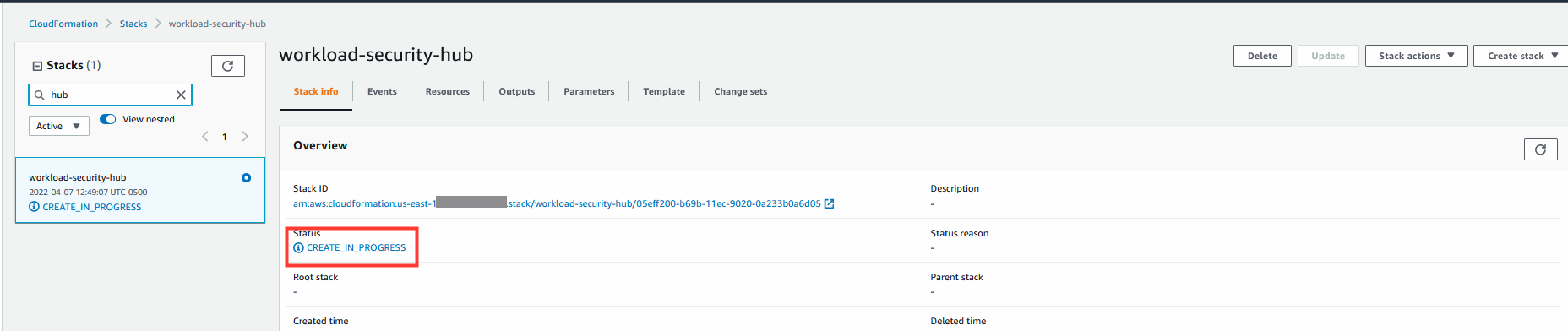Refresh the Overview section
The height and width of the screenshot is (331, 1568).
click(1540, 149)
